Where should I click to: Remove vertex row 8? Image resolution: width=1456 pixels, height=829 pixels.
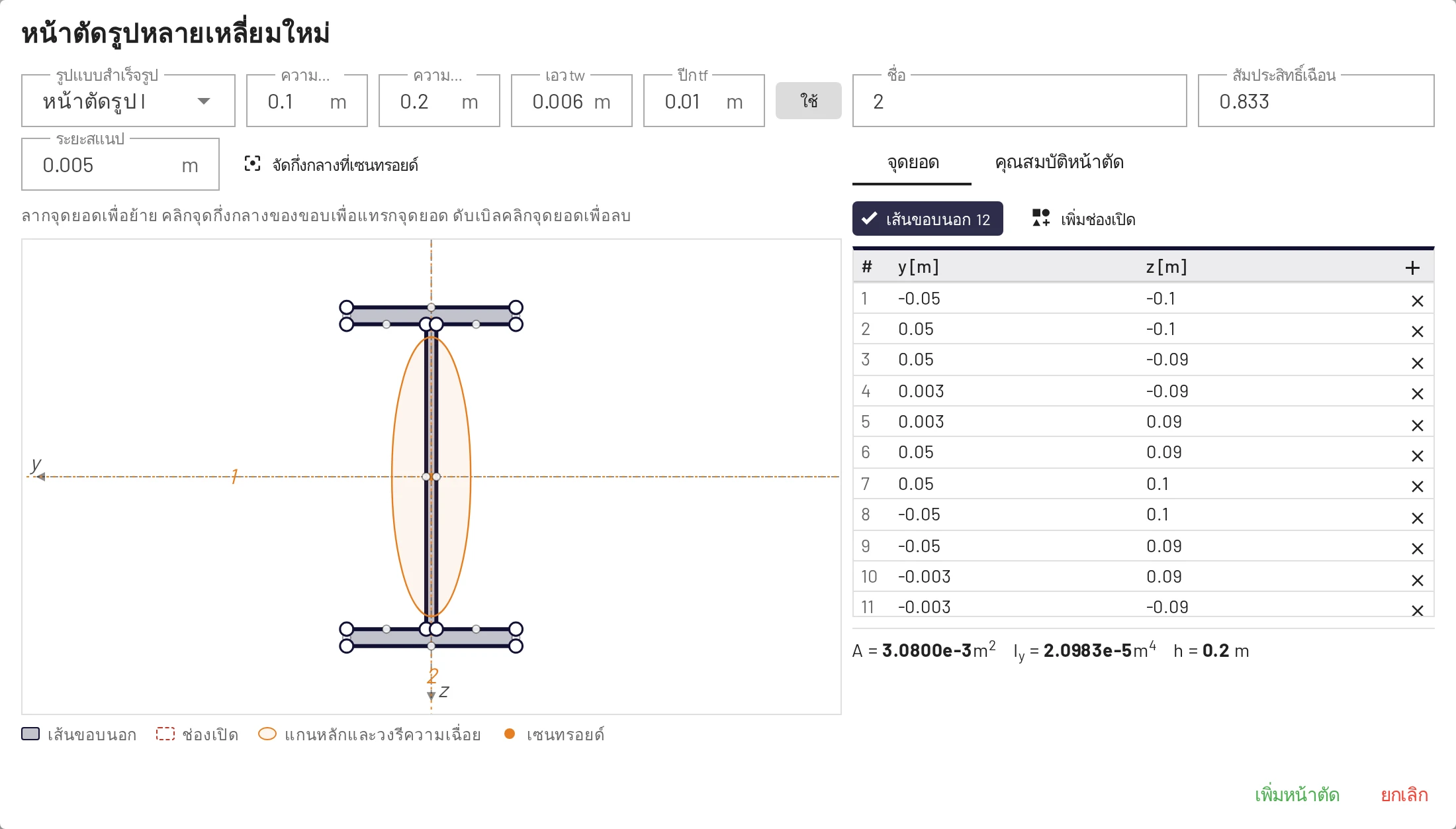1417,518
